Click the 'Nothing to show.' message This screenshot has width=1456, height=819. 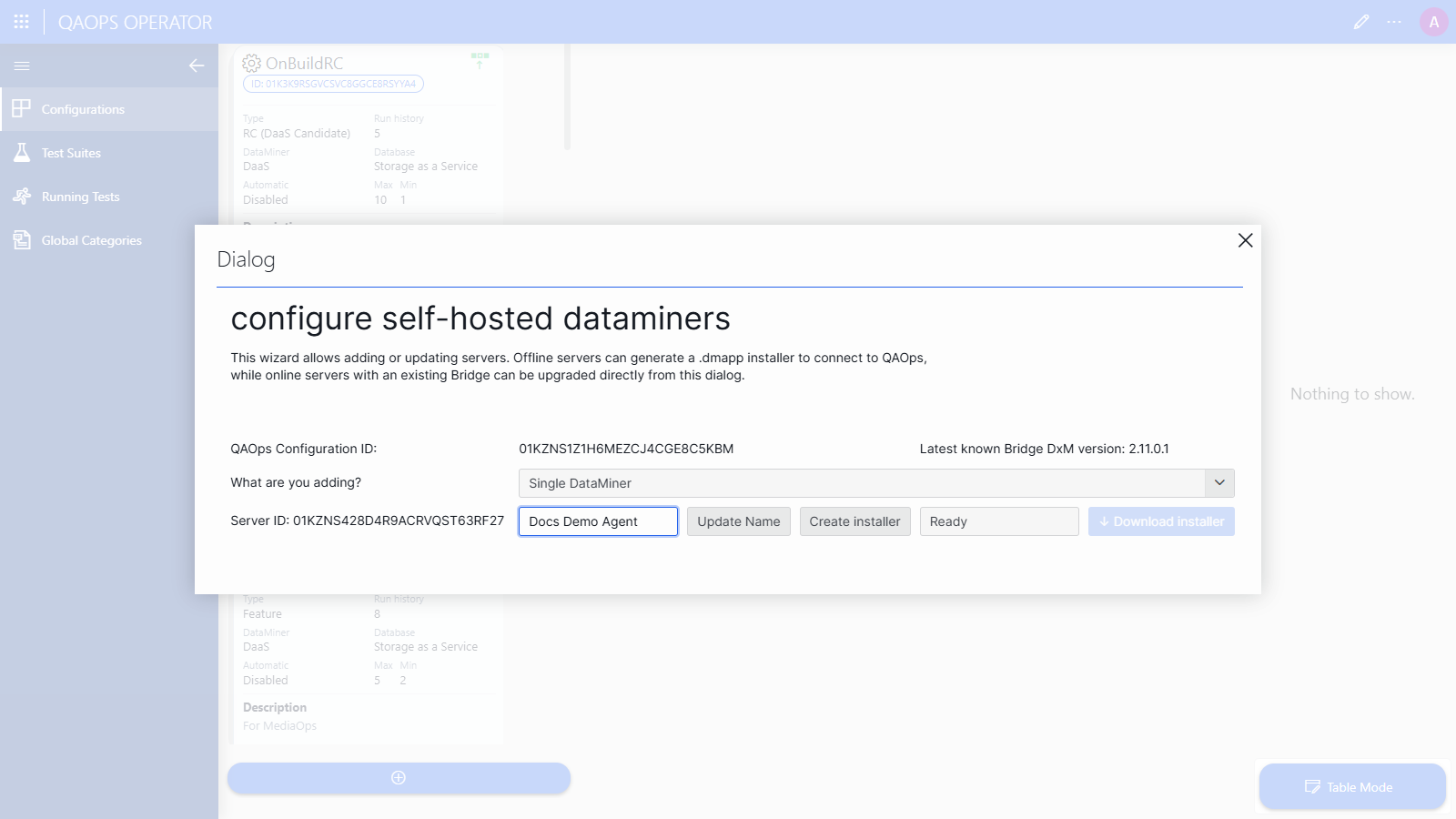pos(1352,394)
